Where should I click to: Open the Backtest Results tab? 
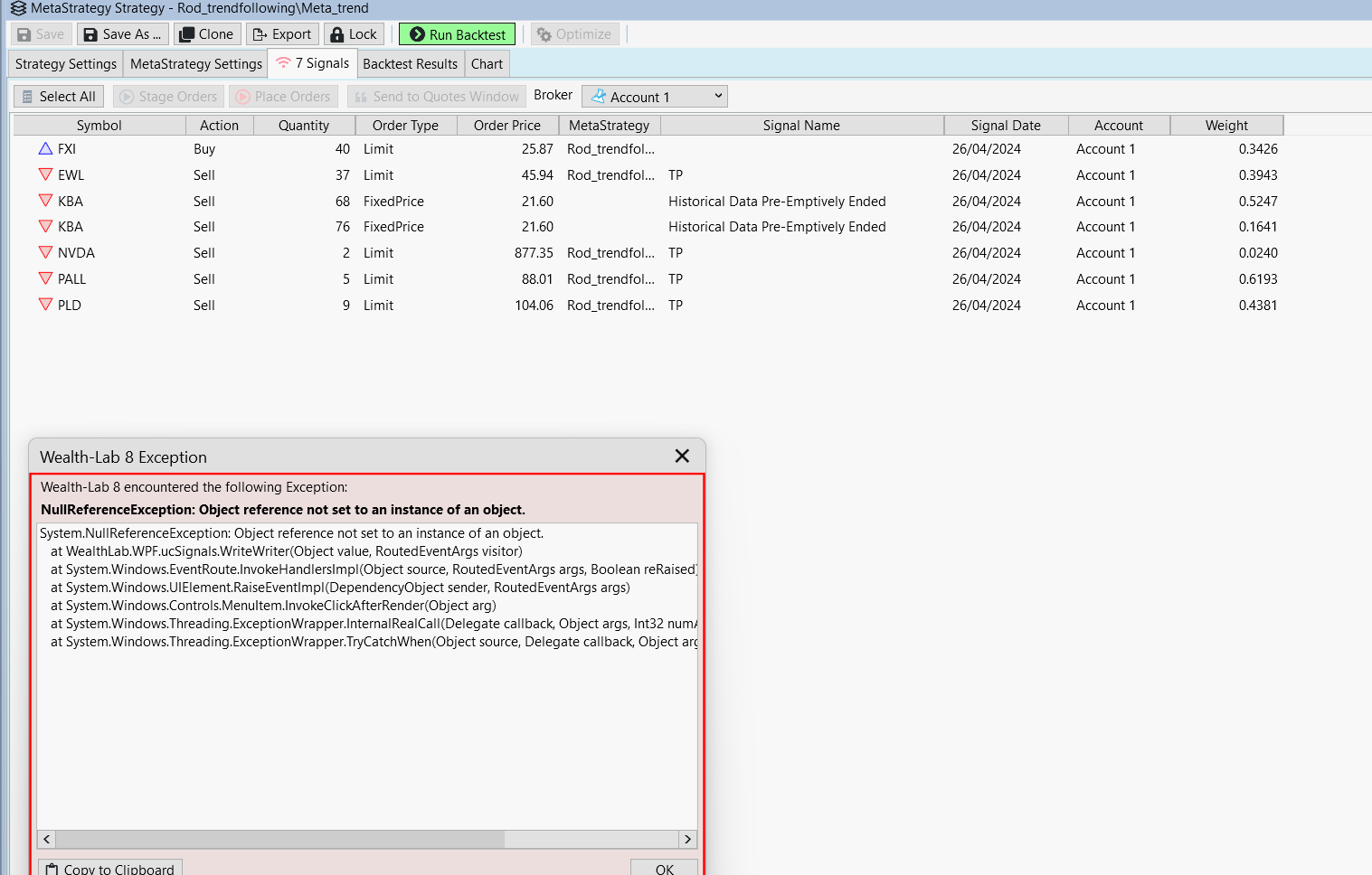tap(410, 64)
